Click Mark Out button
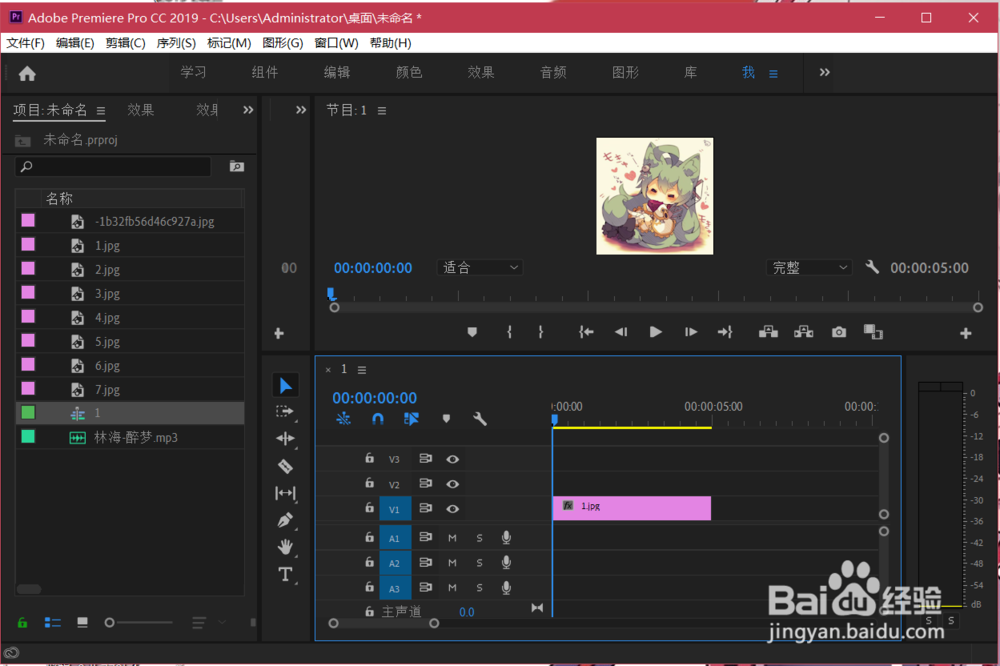The width and height of the screenshot is (1000, 666). [x=540, y=332]
